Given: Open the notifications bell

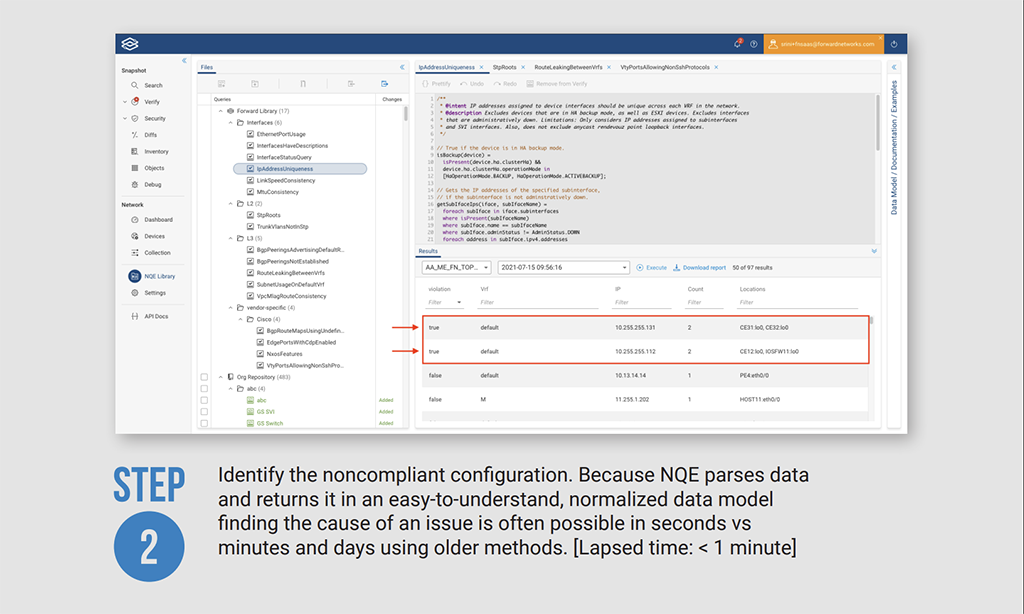Looking at the screenshot, I should pyautogui.click(x=737, y=44).
